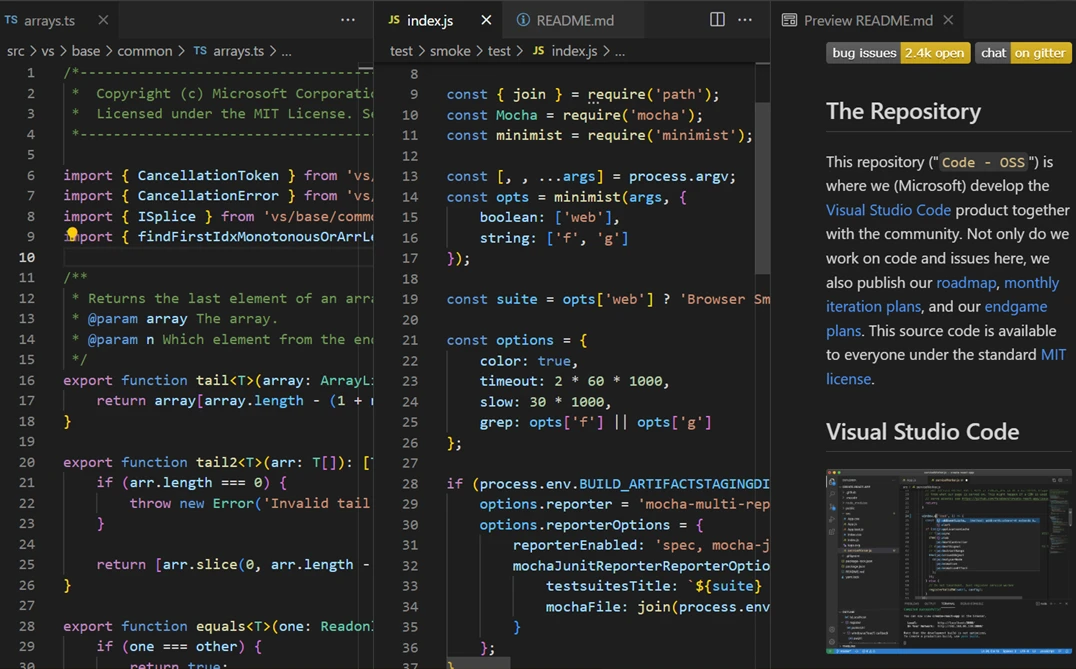This screenshot has width=1076, height=669.
Task: Open more actions for the index.js editor group
Action: click(745, 19)
